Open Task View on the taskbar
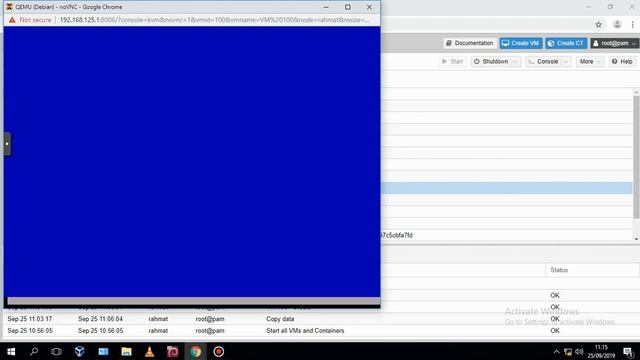The height and width of the screenshot is (360, 640). pos(56,351)
